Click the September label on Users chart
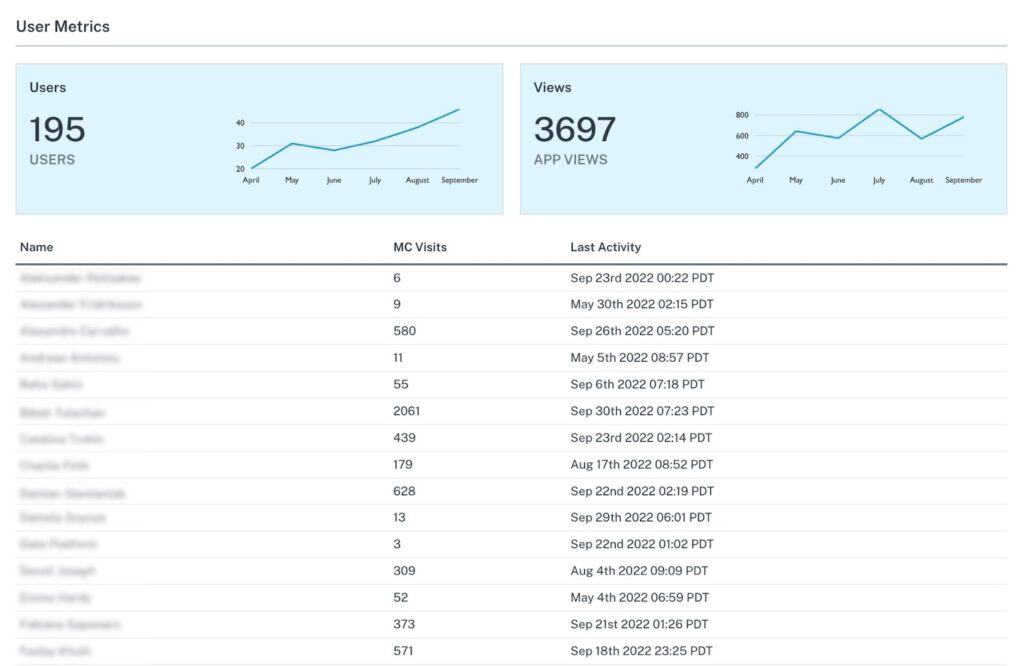Viewport: 1024px width, 666px height. tap(459, 180)
